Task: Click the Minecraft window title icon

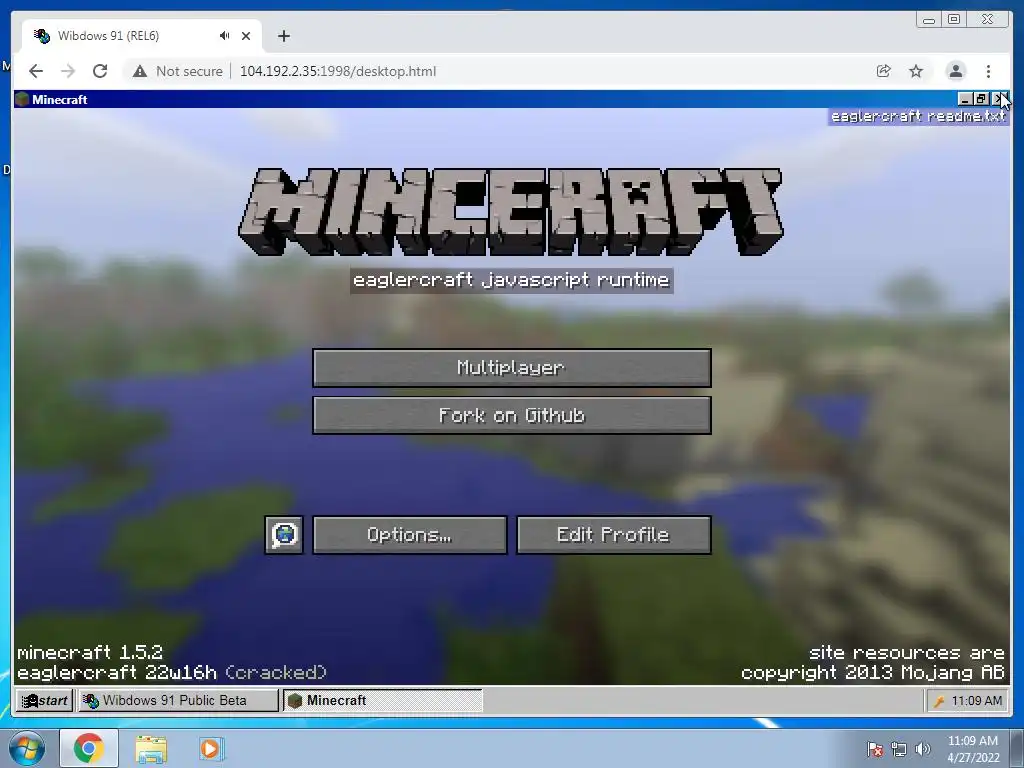Action: 22,99
